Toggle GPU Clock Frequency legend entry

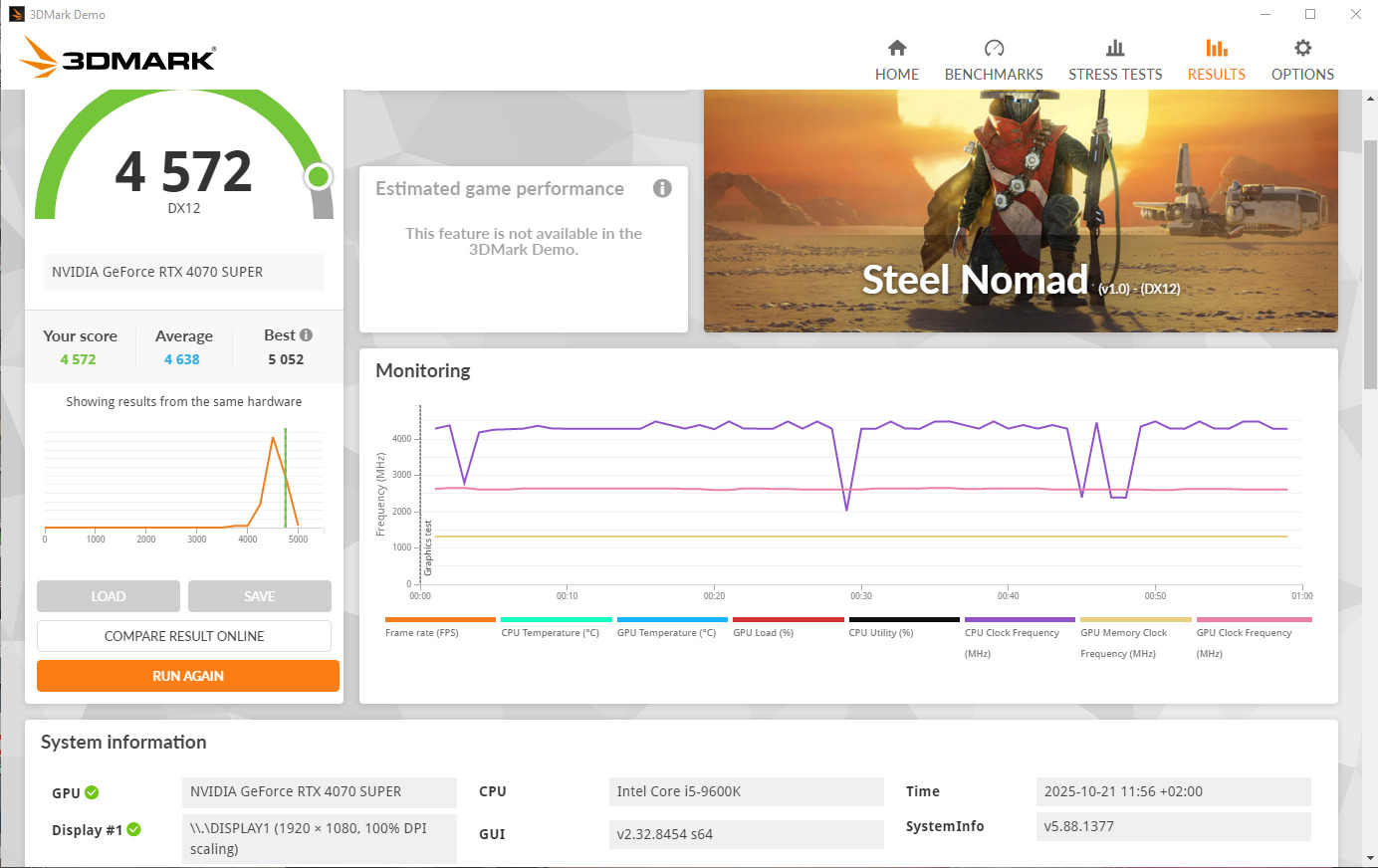point(1254,638)
